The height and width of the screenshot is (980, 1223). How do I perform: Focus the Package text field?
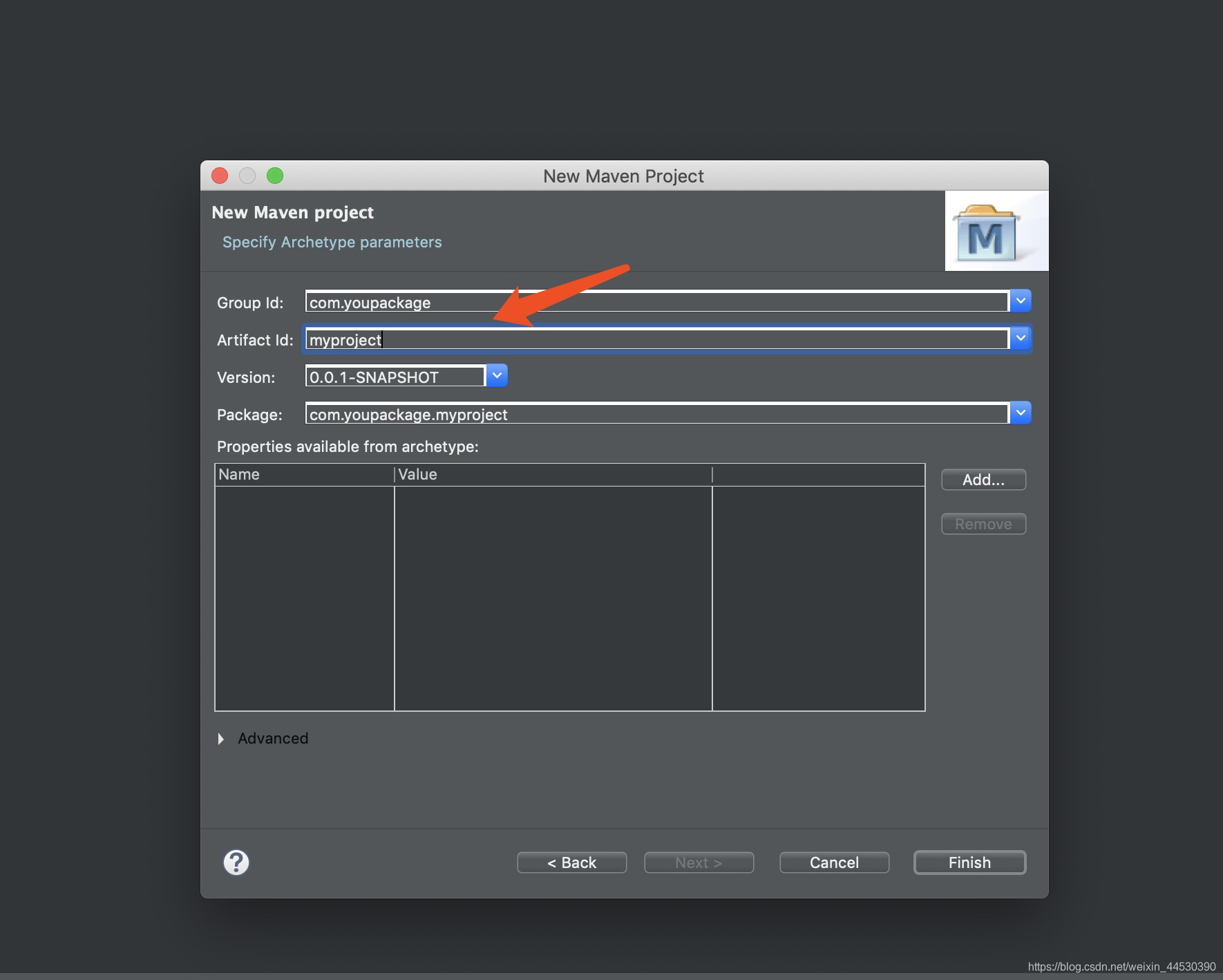[657, 414]
